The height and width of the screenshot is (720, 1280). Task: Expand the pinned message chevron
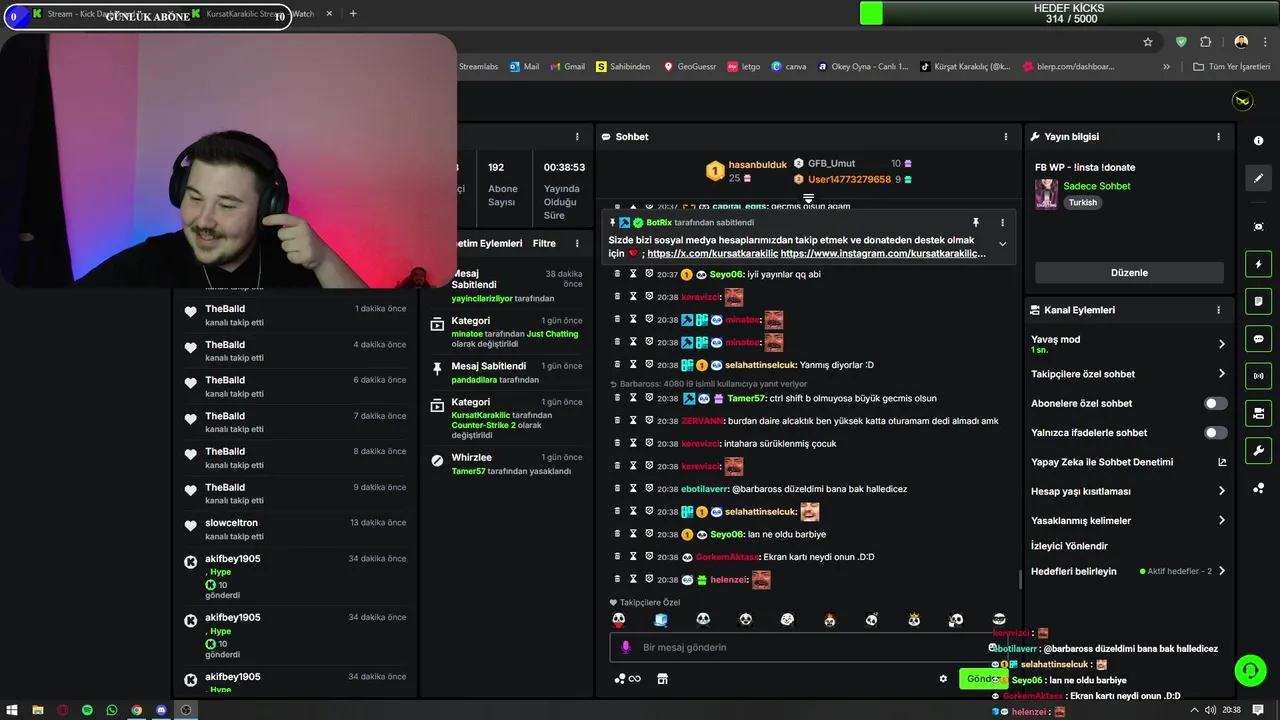(x=1002, y=244)
